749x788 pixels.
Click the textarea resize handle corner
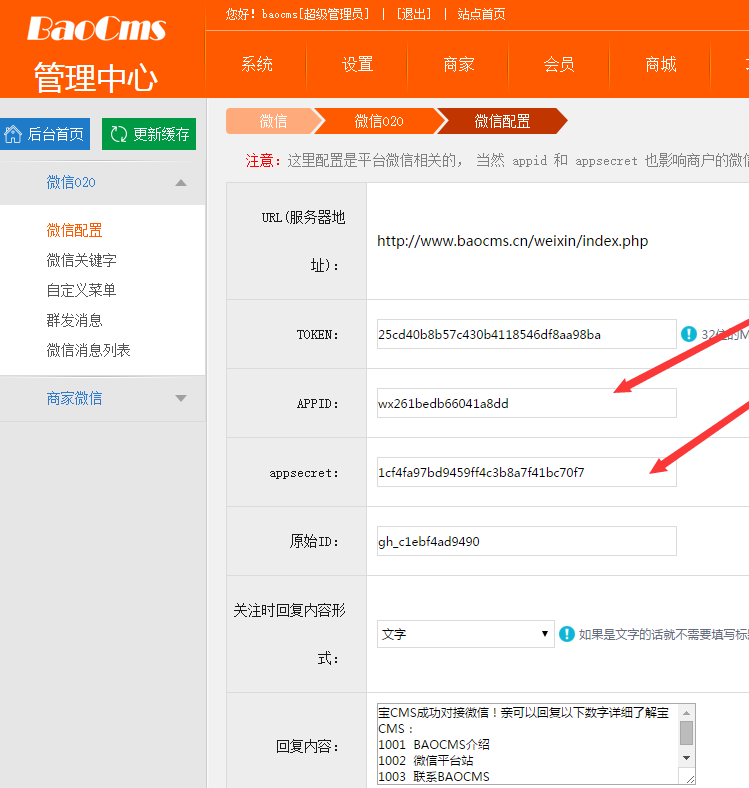[689, 778]
